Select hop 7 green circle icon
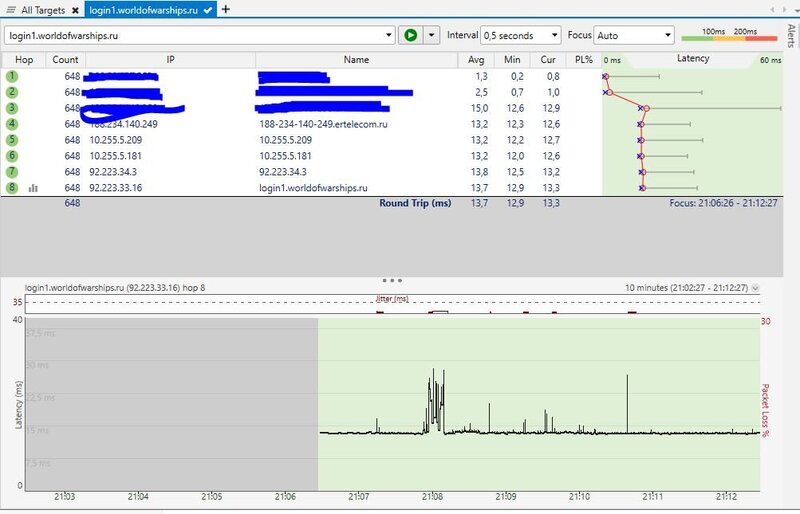This screenshot has height=514, width=800. point(12,172)
